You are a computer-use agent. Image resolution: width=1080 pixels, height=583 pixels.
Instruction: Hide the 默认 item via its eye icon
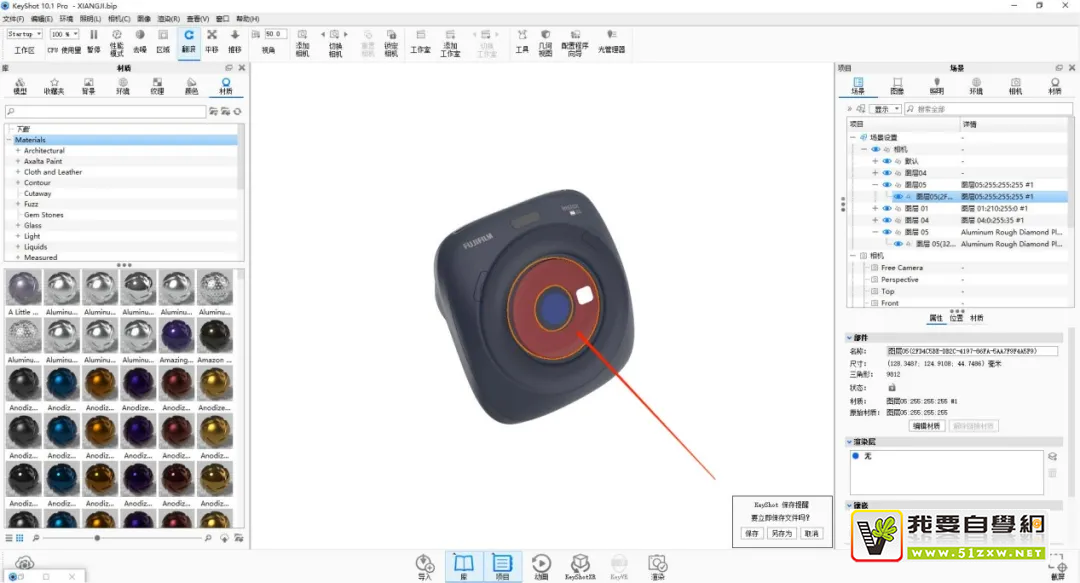[887, 161]
